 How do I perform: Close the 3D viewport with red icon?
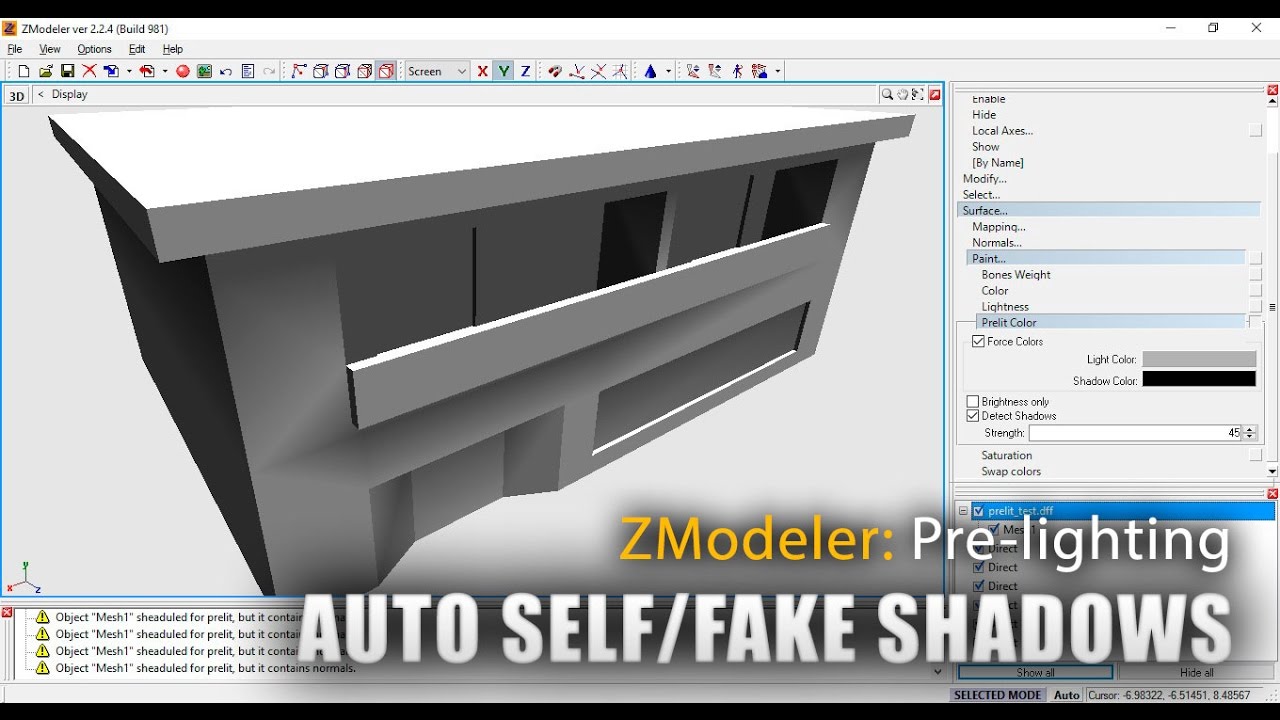[935, 94]
